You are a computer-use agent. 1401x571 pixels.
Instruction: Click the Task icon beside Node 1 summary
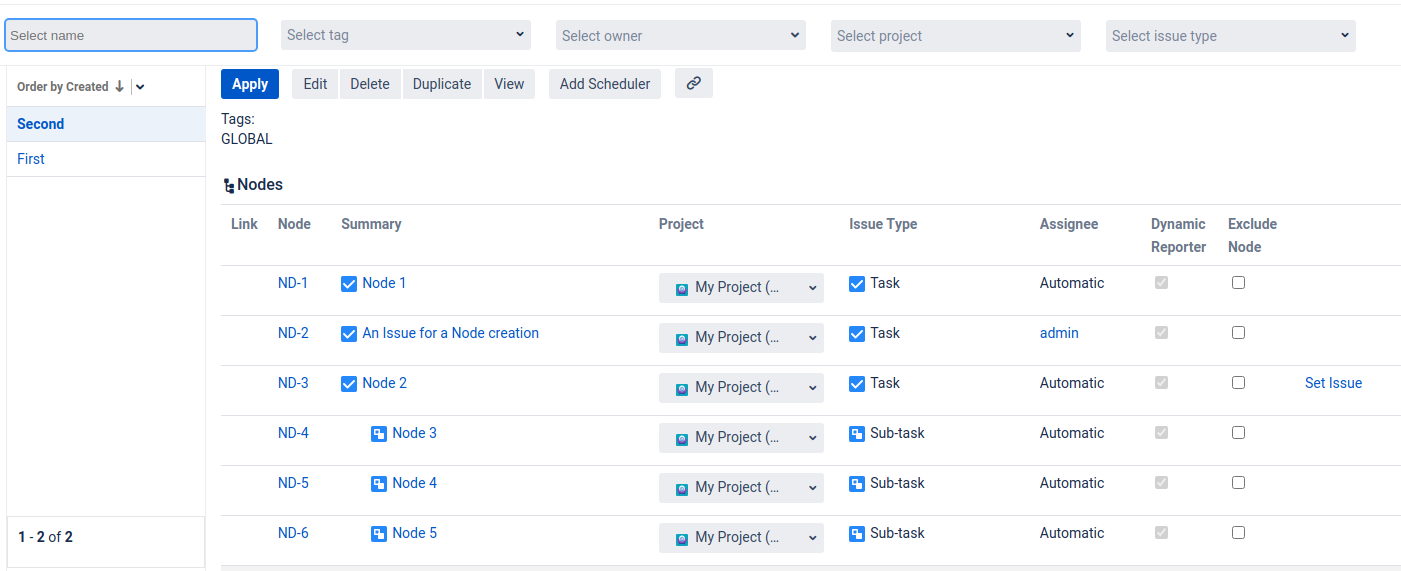pos(349,284)
